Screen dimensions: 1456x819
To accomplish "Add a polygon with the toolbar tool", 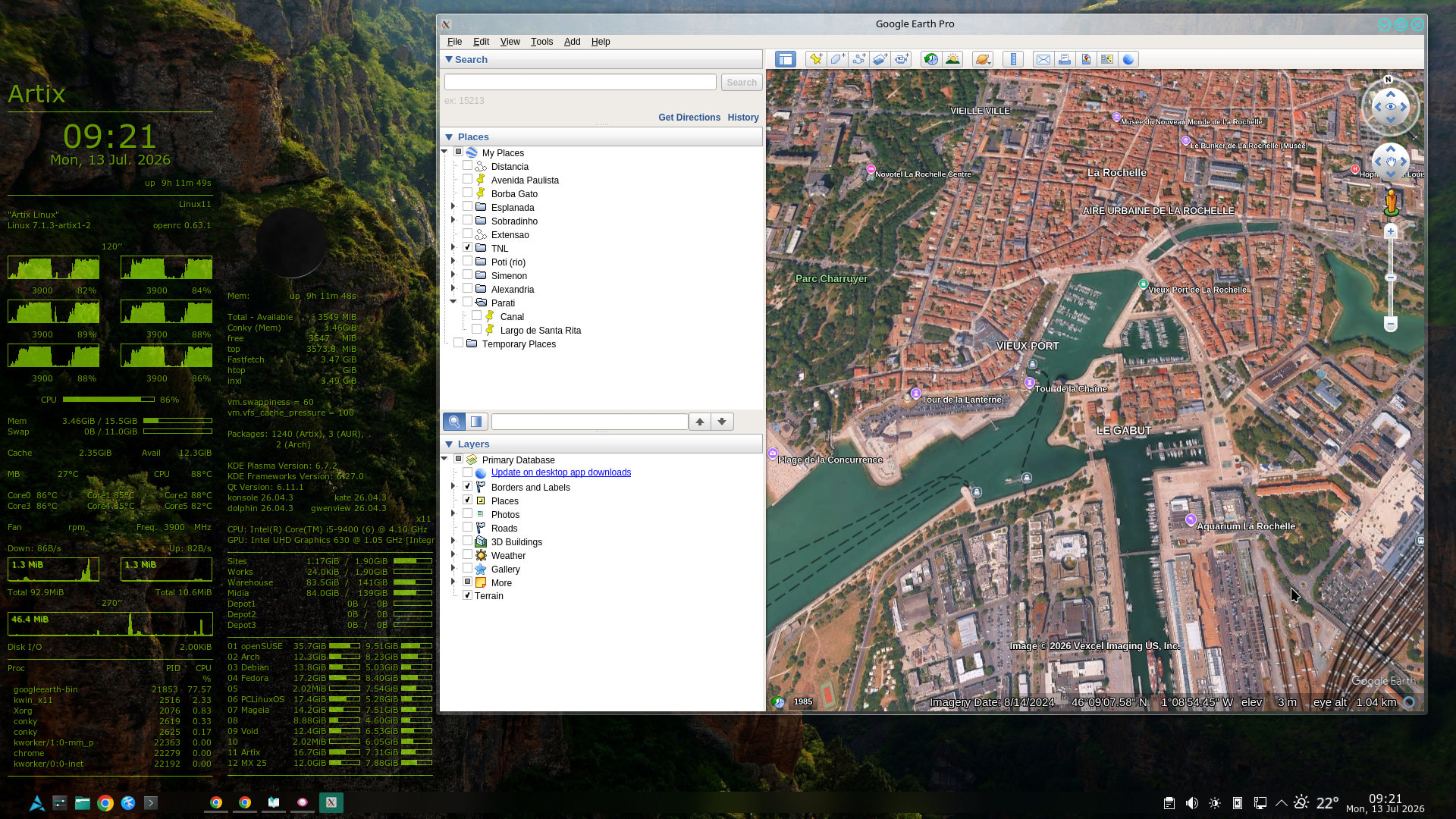I will (x=837, y=59).
